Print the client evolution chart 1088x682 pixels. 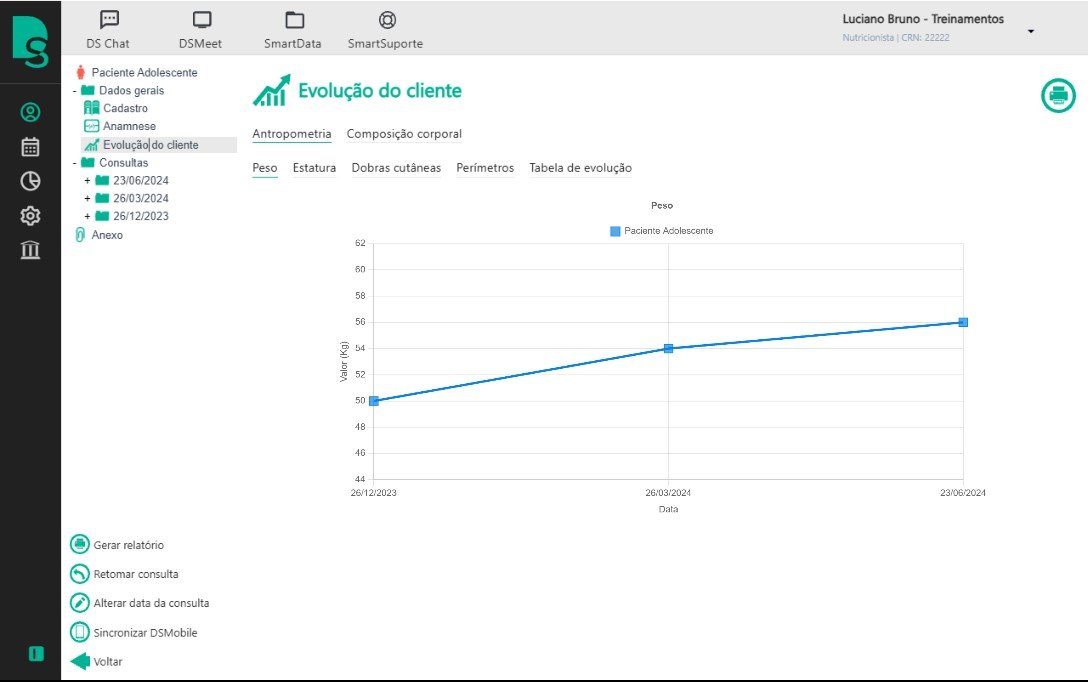pyautogui.click(x=1058, y=95)
